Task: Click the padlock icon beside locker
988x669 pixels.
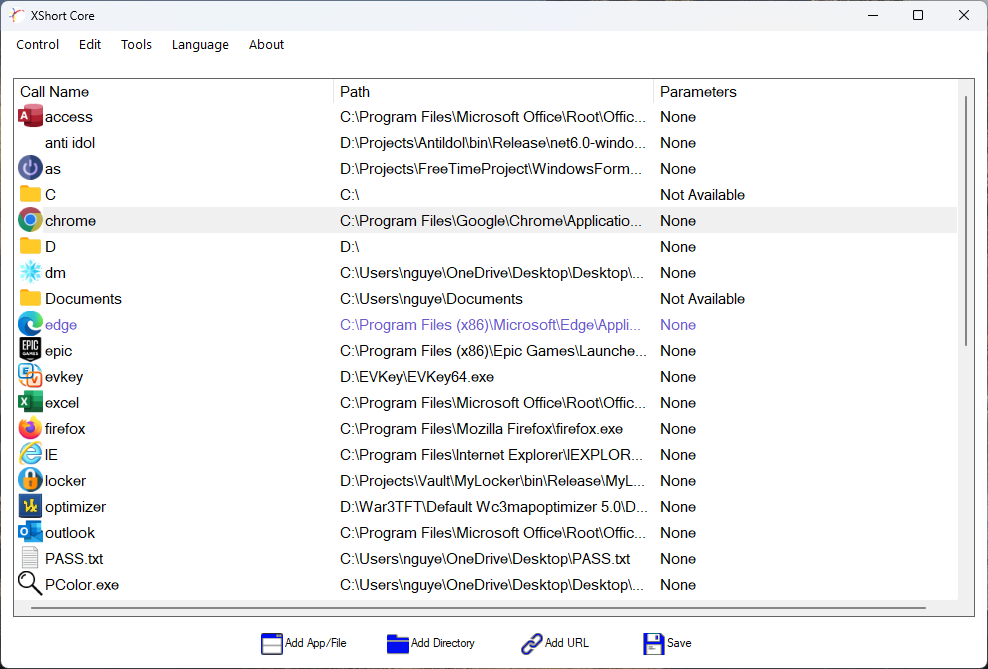Action: [30, 480]
